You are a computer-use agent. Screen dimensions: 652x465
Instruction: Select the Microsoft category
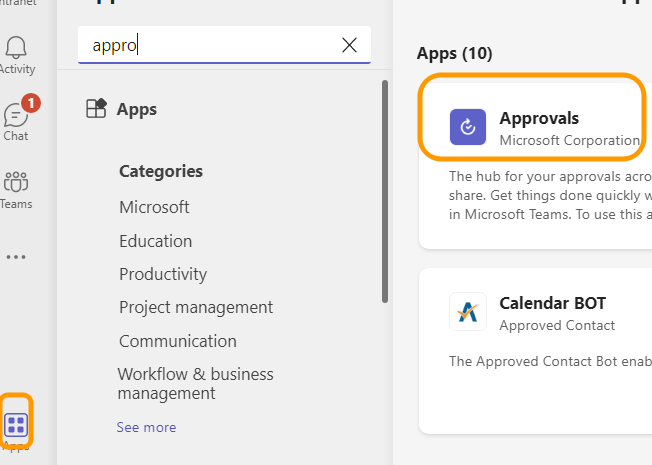[x=154, y=207]
